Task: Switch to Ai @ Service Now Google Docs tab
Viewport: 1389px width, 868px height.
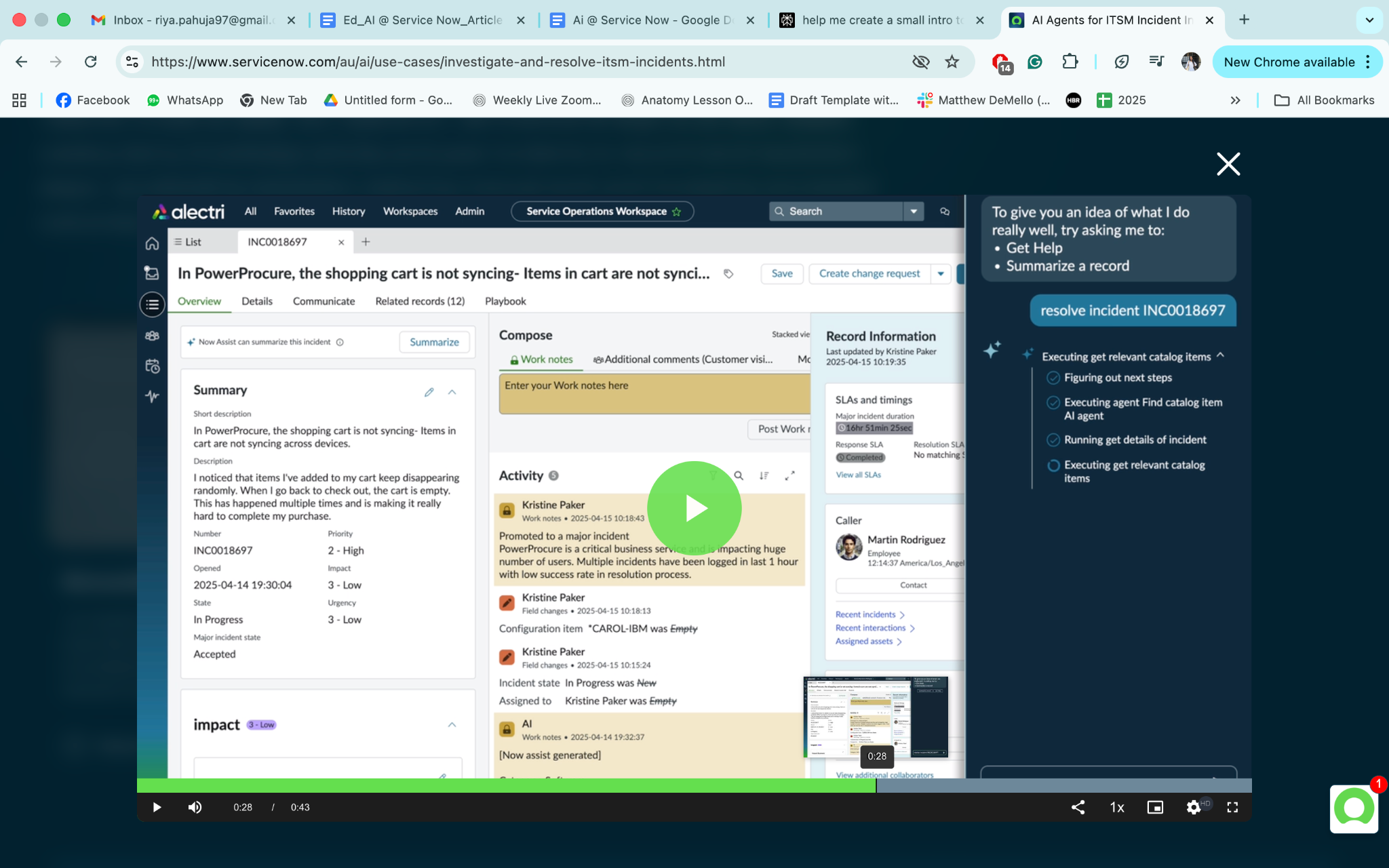Action: (x=652, y=20)
